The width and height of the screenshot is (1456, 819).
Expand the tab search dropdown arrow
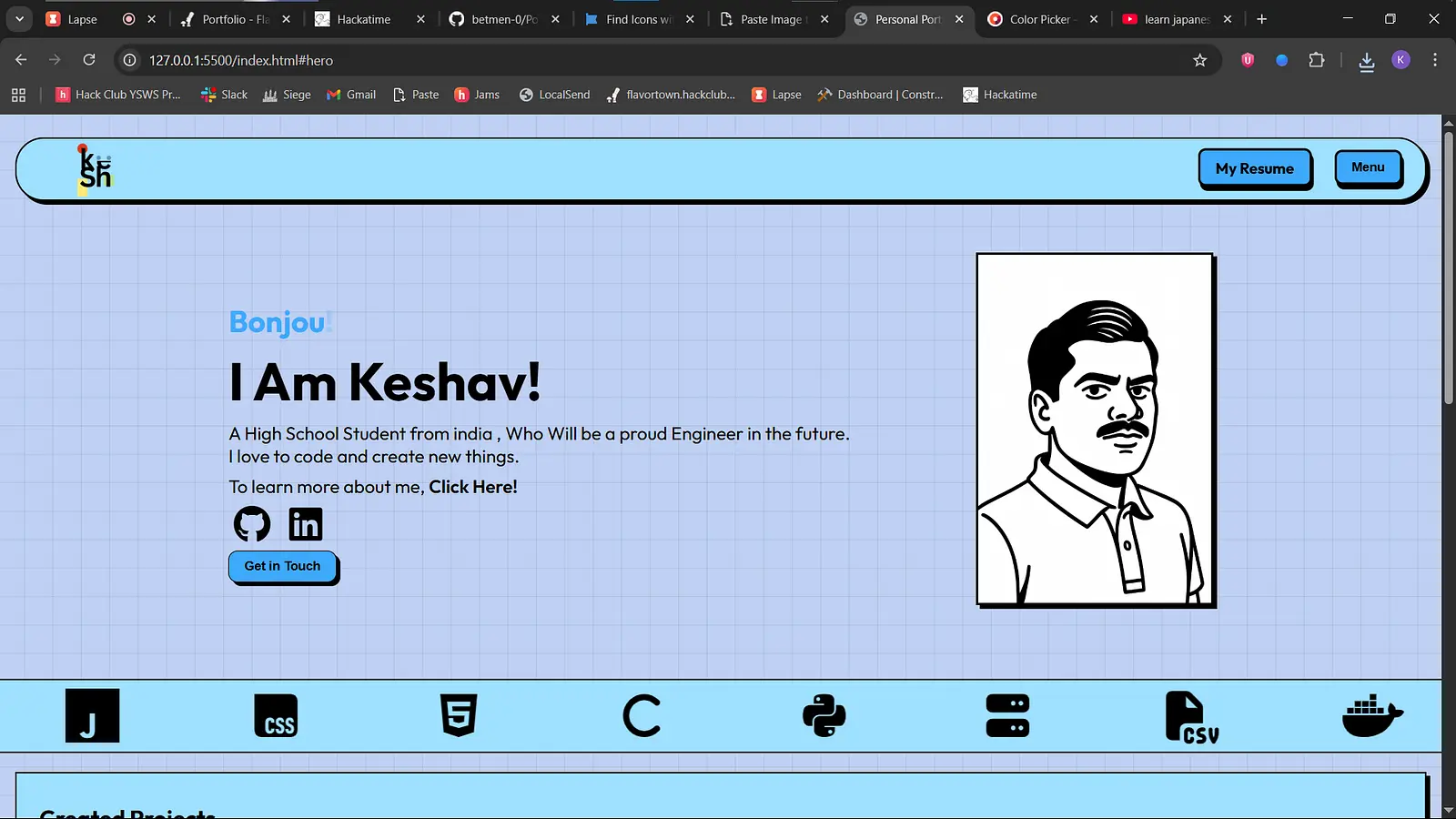pos(19,19)
